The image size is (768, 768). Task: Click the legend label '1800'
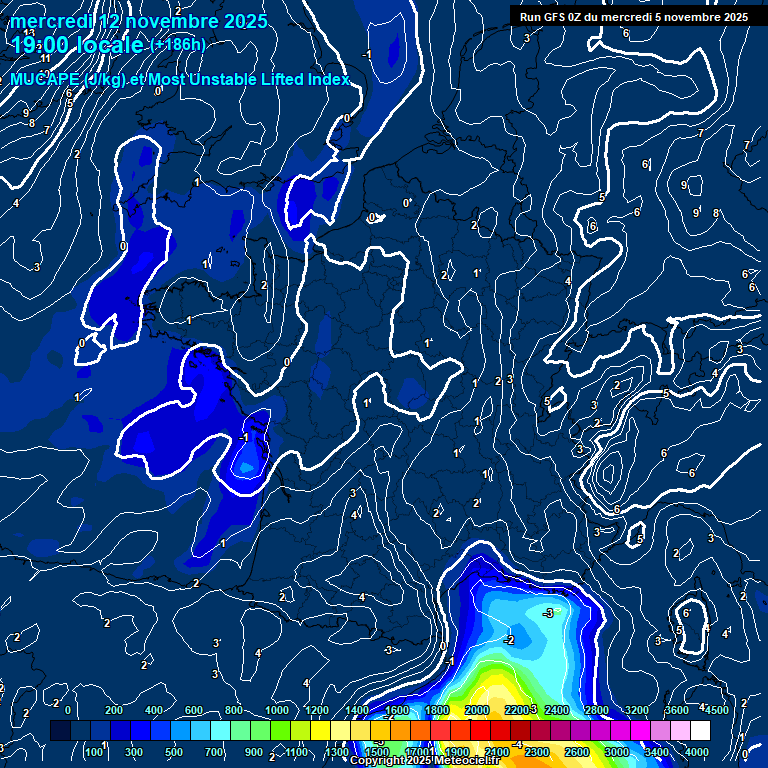[437, 710]
